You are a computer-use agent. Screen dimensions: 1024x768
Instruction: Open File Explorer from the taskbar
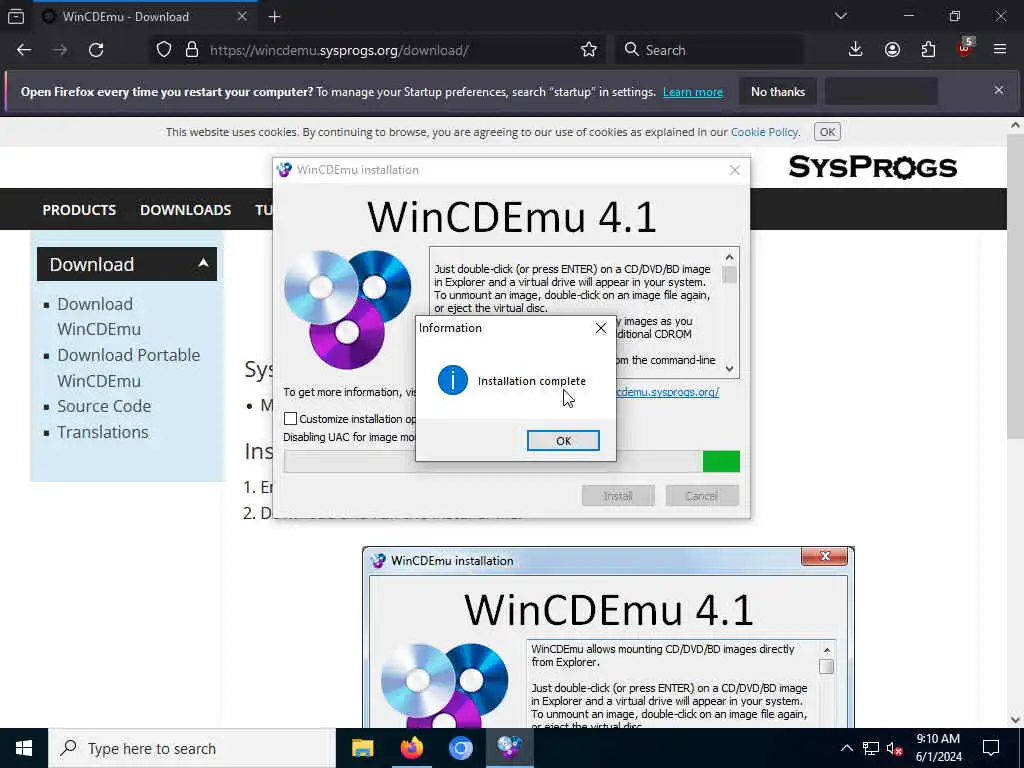[362, 748]
